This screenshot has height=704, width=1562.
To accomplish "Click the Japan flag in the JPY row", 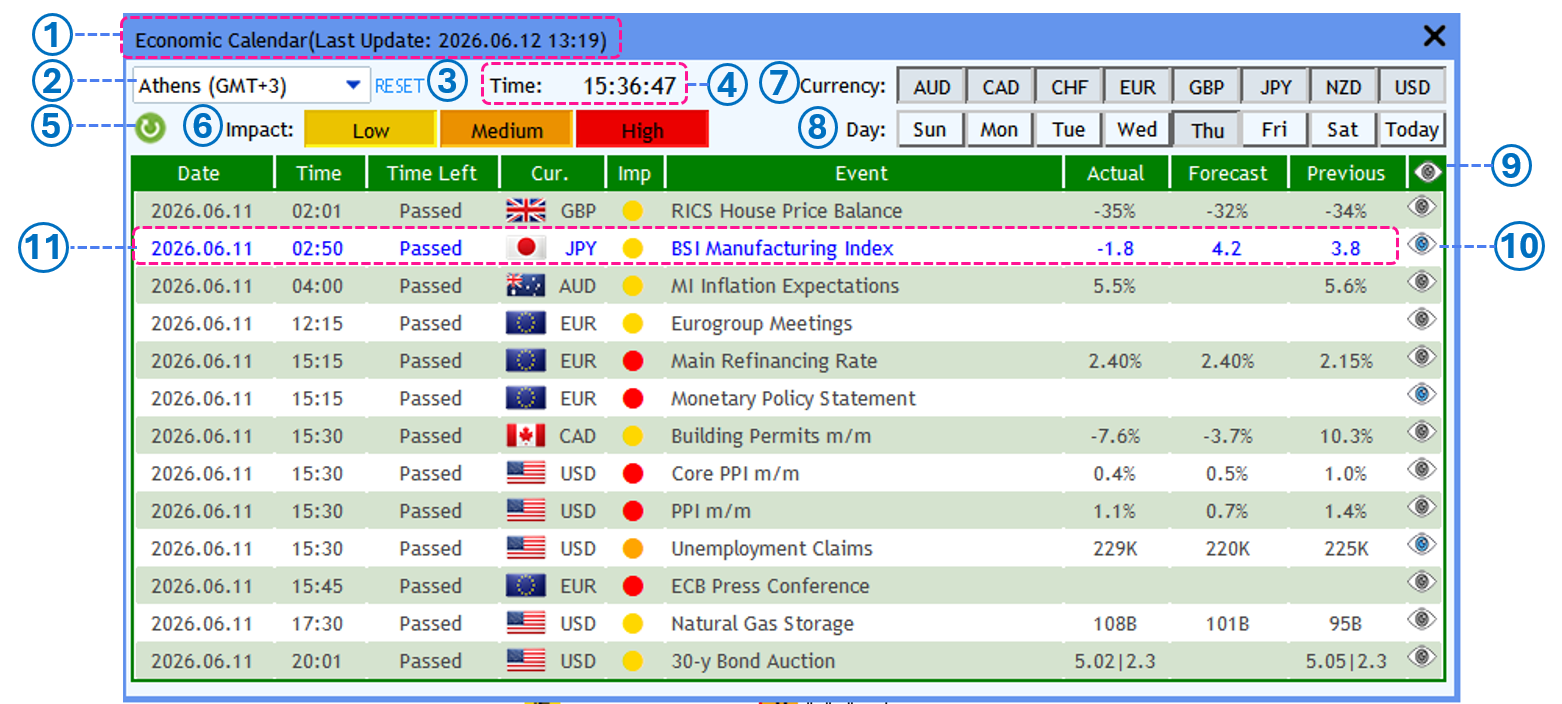I will pyautogui.click(x=526, y=248).
